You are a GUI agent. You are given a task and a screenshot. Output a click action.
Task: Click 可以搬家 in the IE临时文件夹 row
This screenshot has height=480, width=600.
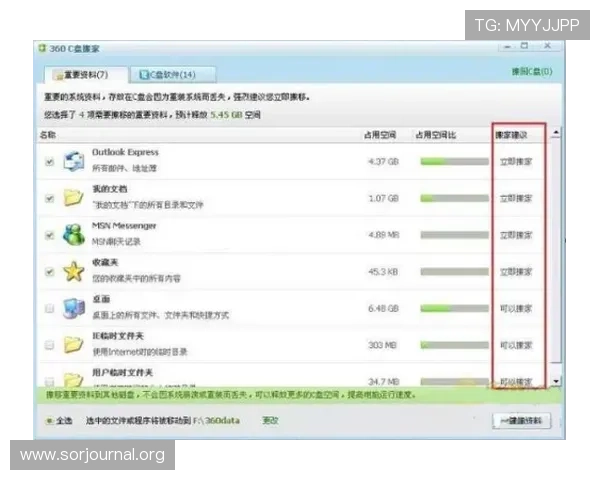[x=516, y=345]
